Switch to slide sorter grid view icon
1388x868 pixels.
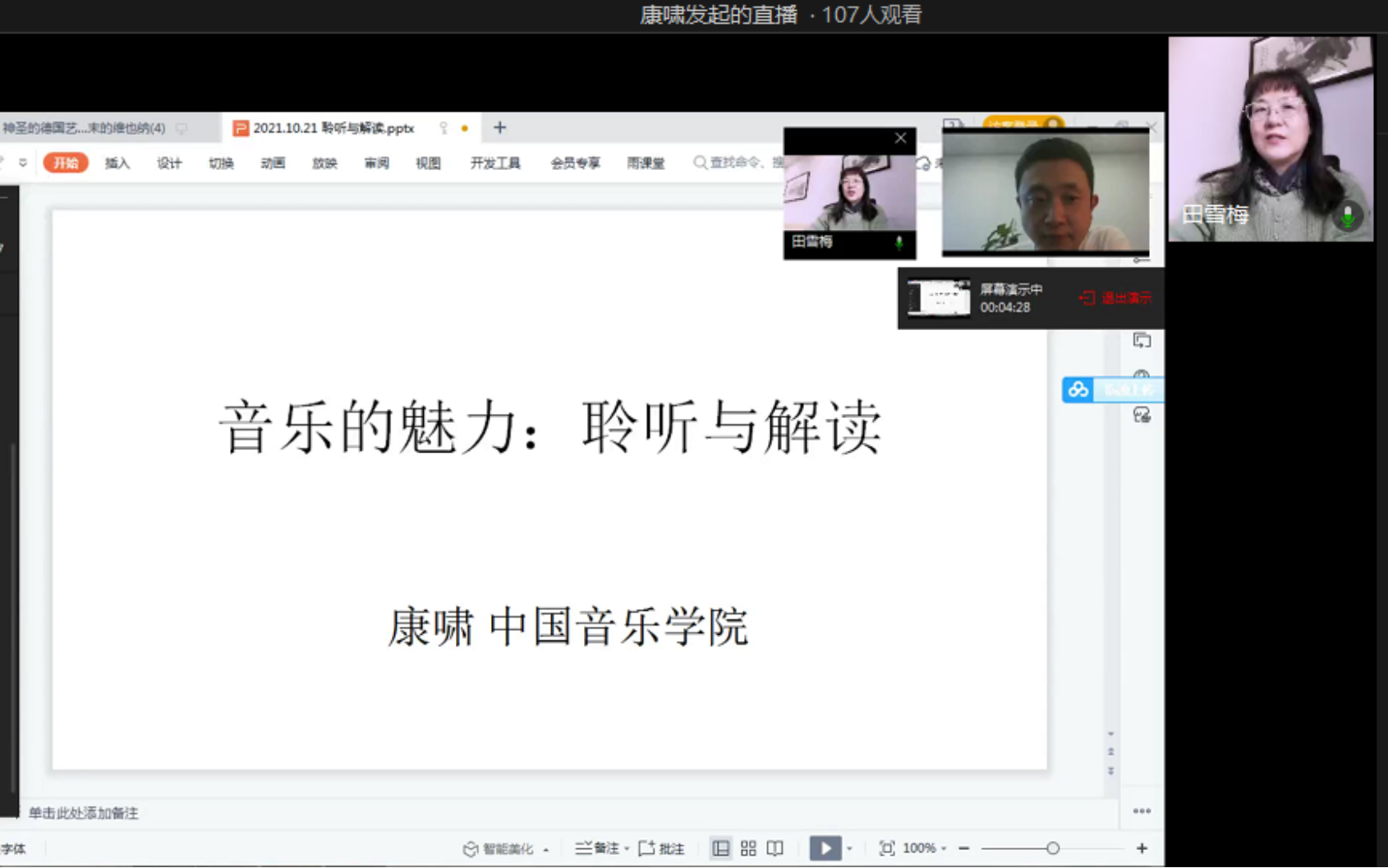pyautogui.click(x=748, y=848)
